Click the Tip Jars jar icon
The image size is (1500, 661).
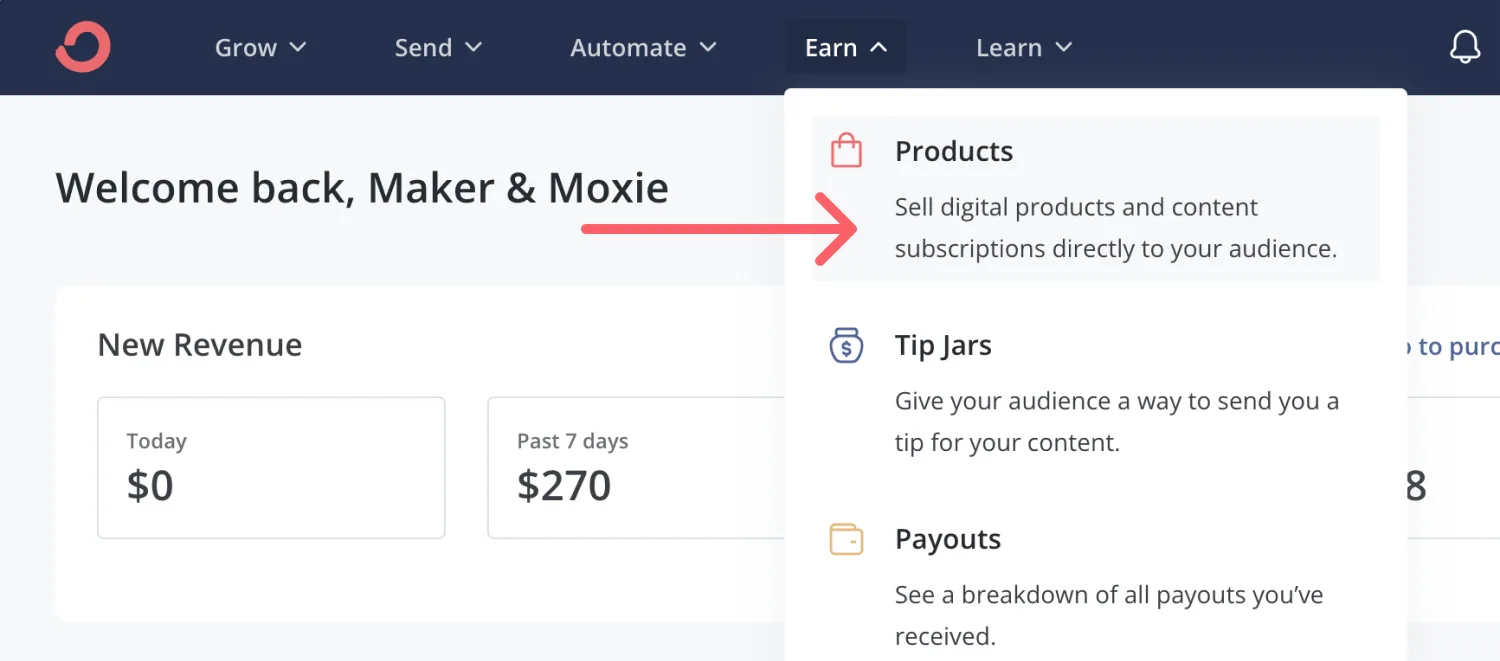click(846, 346)
